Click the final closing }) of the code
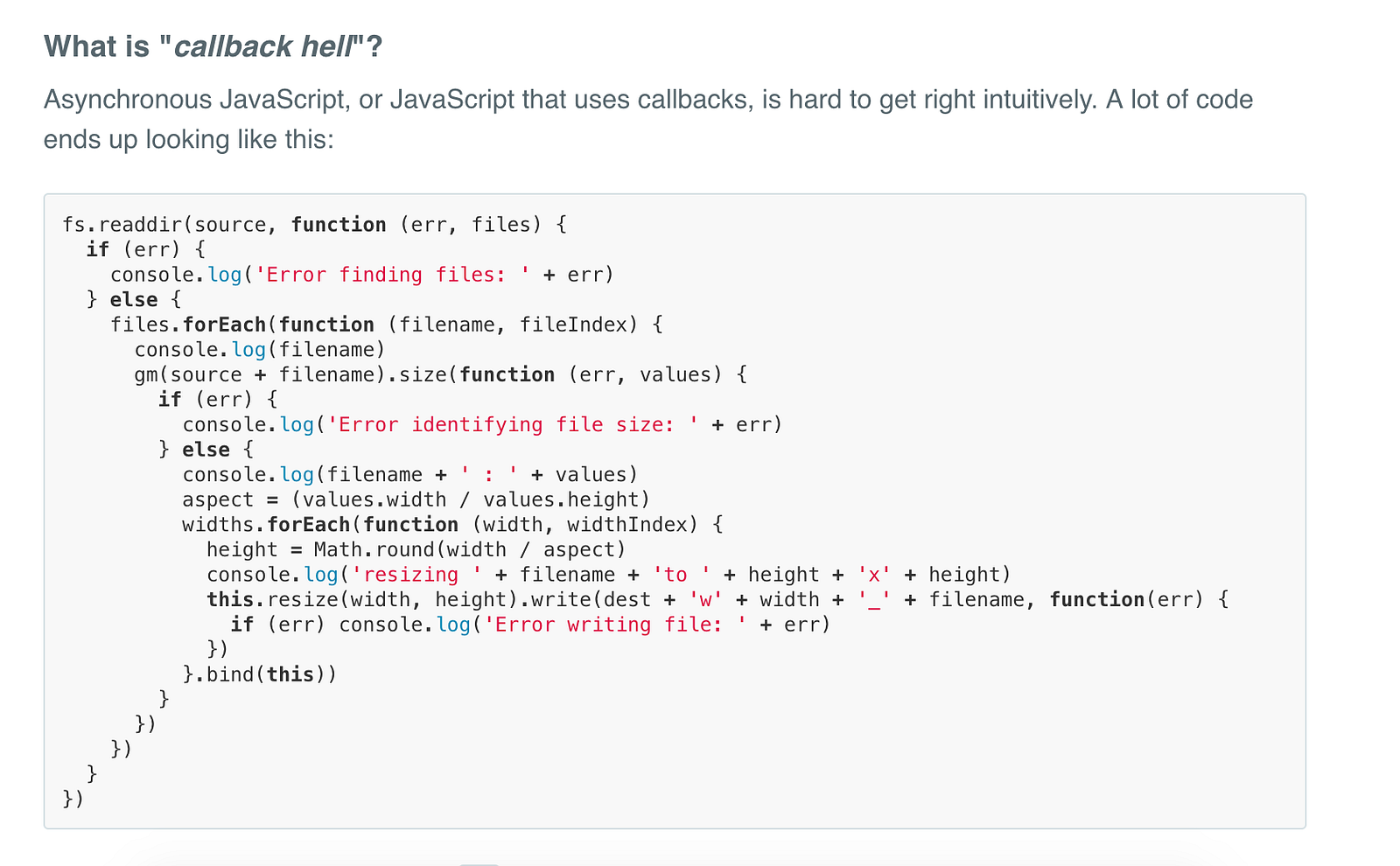1400x866 pixels. (73, 799)
